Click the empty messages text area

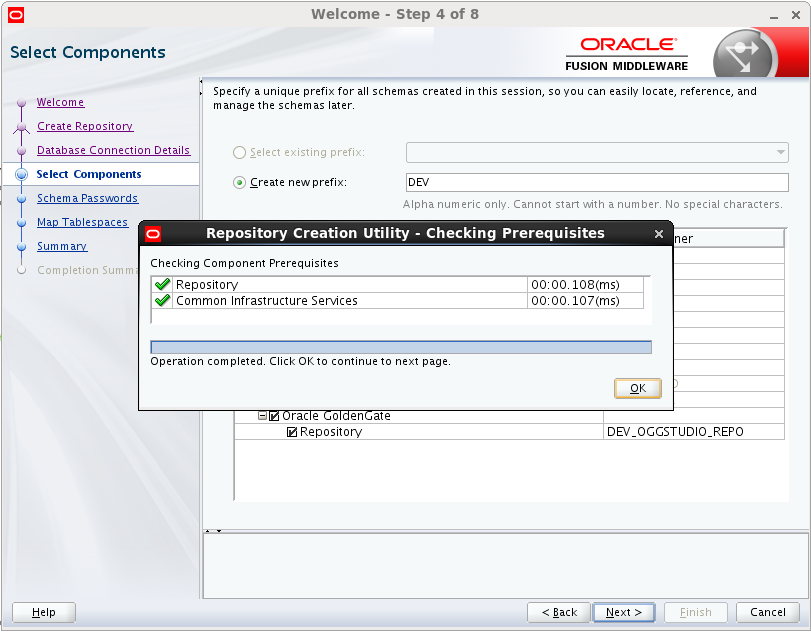tap(505, 566)
